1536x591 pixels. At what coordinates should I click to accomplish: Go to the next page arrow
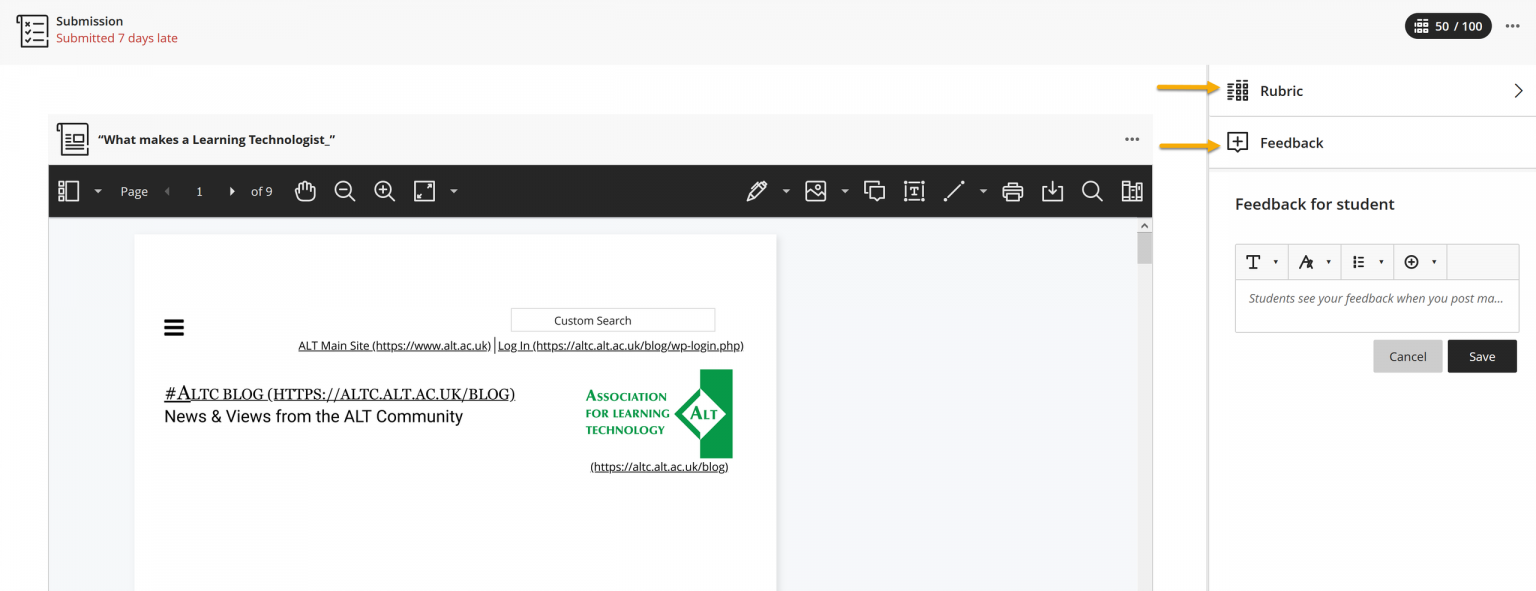coord(232,191)
